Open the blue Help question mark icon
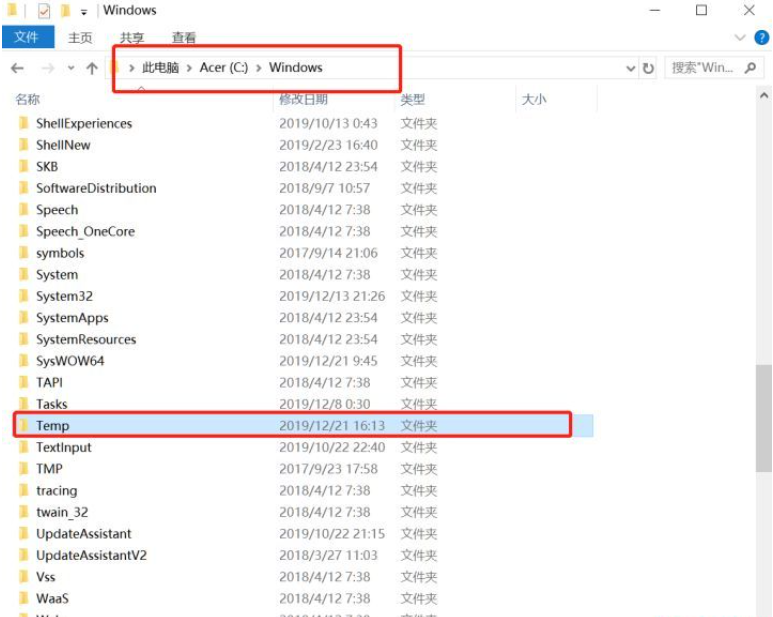 (x=761, y=37)
